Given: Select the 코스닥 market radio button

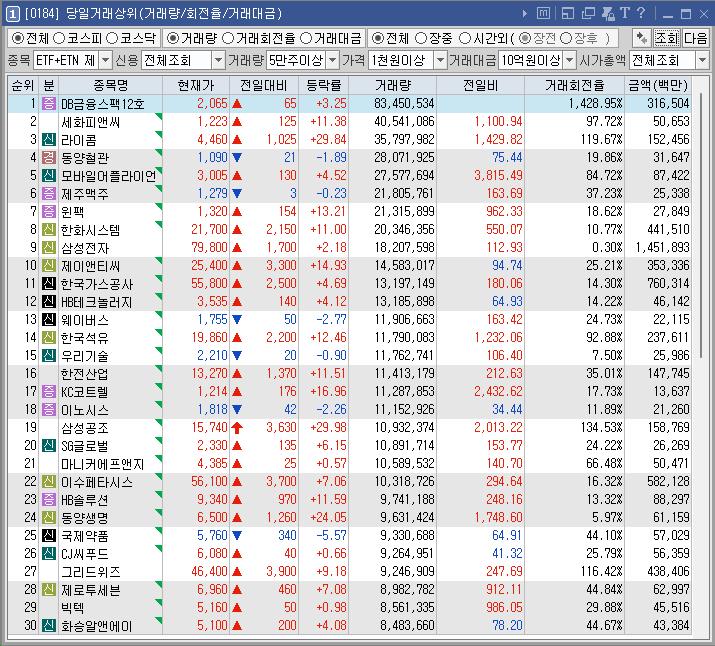Looking at the screenshot, I should (112, 38).
